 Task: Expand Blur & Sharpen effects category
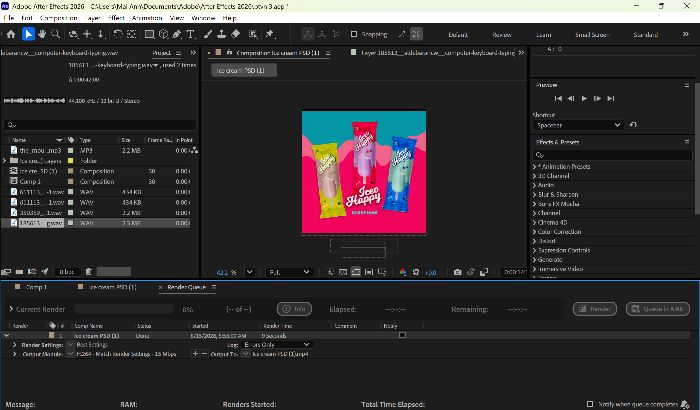point(534,194)
